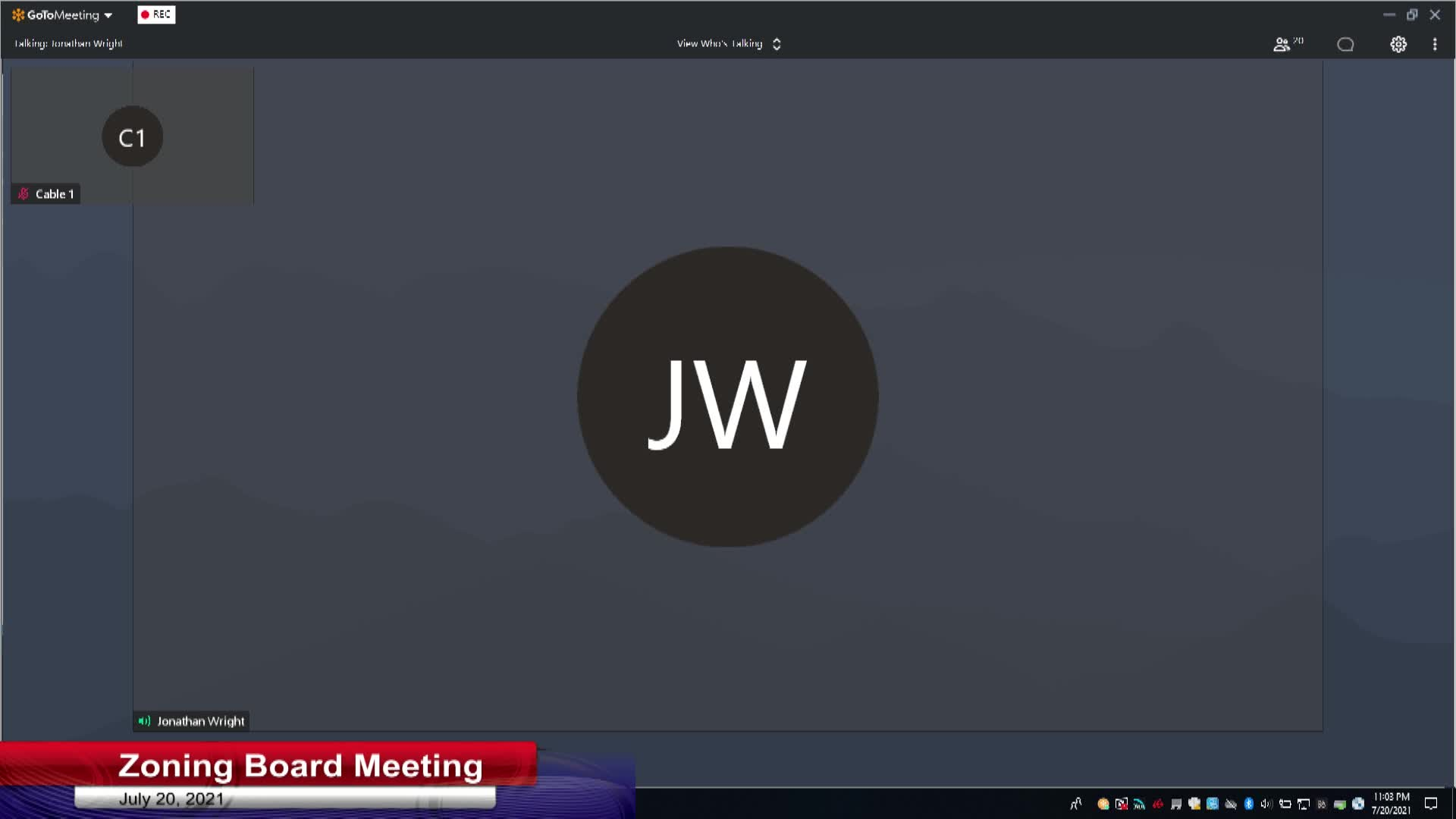Screen dimensions: 1456x819
Task: Click the taskbar clock showing 11:03 PM
Action: coord(1392,804)
